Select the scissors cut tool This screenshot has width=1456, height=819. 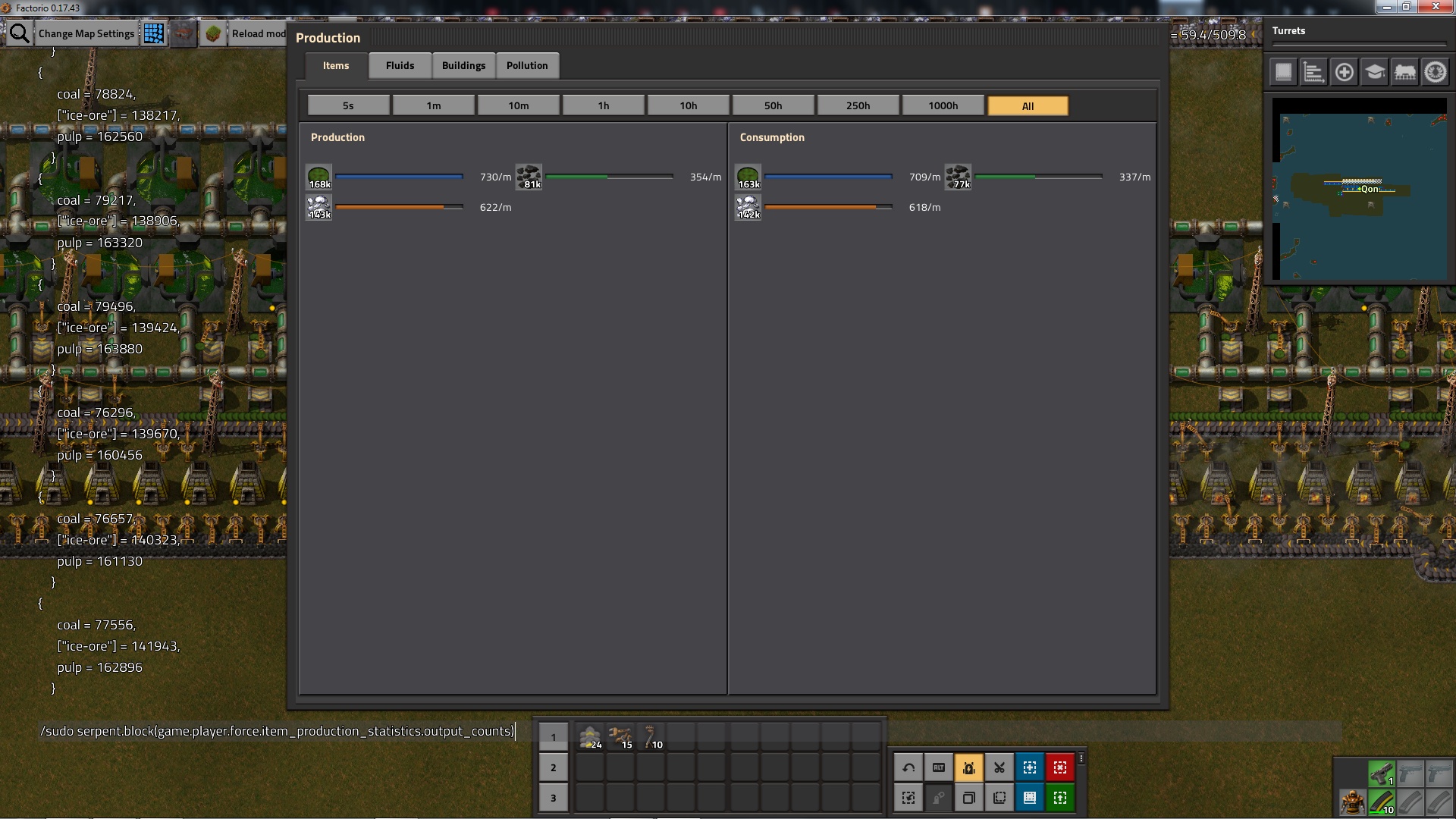coord(999,767)
